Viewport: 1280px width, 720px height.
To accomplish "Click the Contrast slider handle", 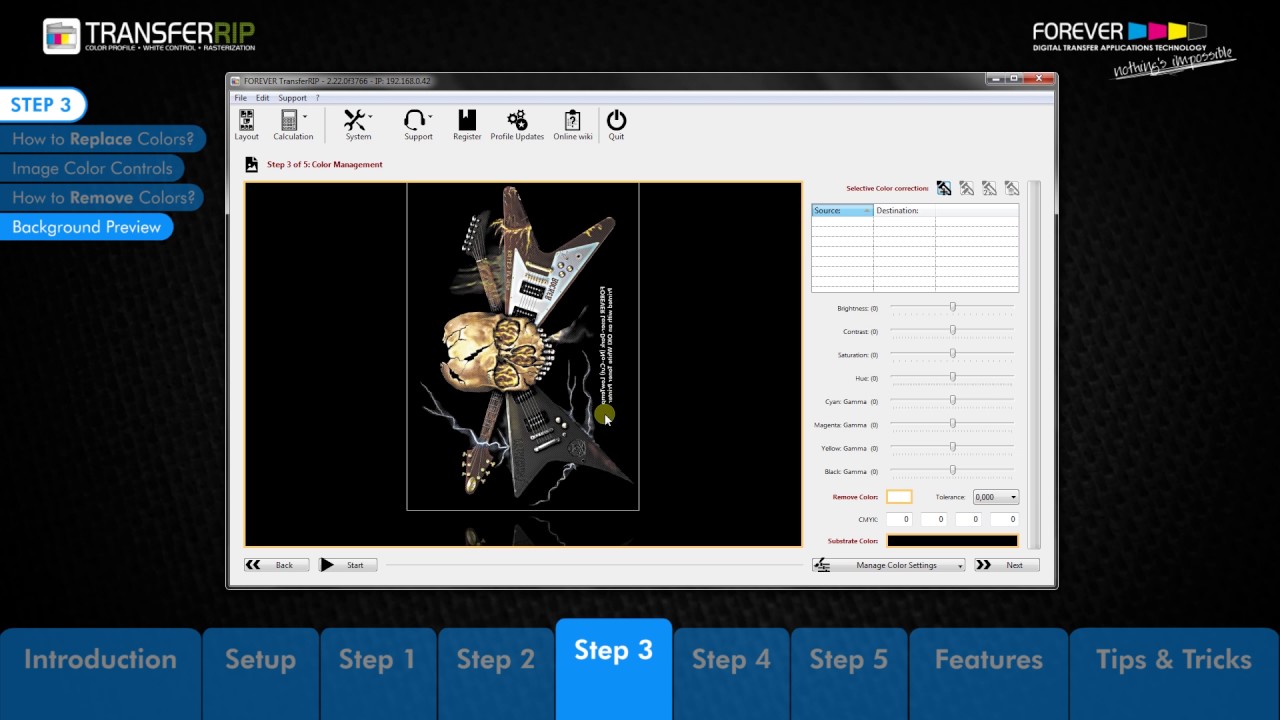I will (x=953, y=330).
